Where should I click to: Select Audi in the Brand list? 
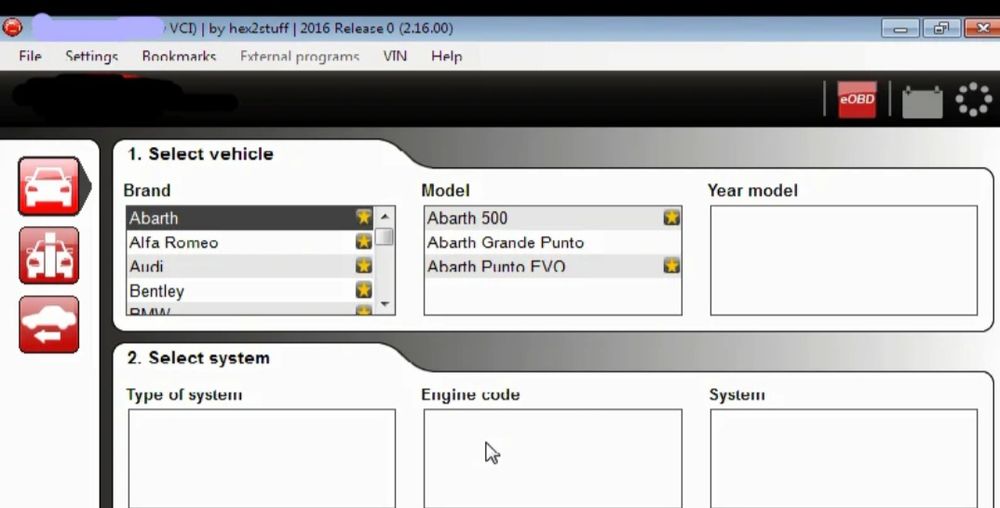point(249,266)
